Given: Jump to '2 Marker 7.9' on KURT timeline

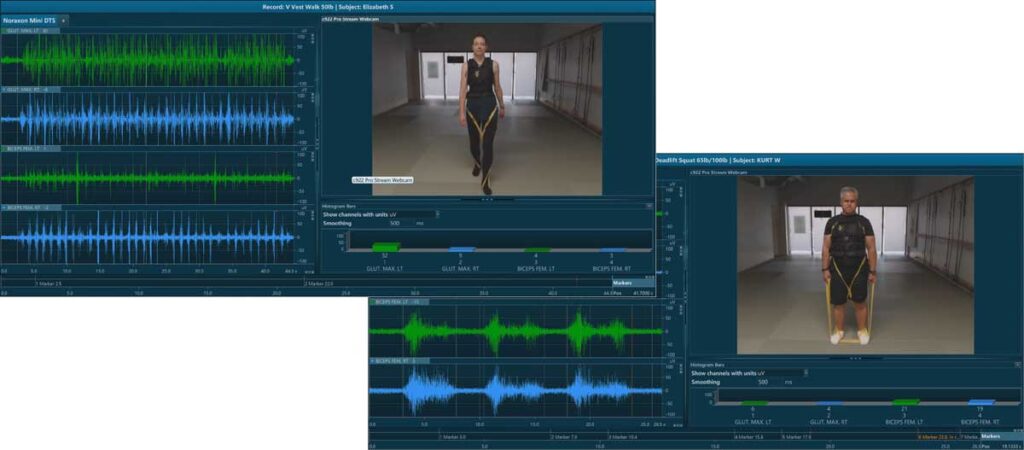Looking at the screenshot, I should click(x=564, y=436).
